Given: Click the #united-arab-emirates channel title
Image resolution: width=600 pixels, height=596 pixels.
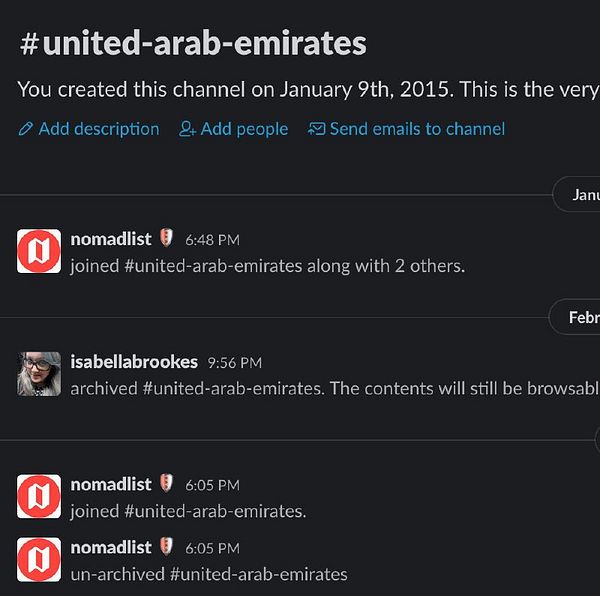Looking at the screenshot, I should pos(192,43).
